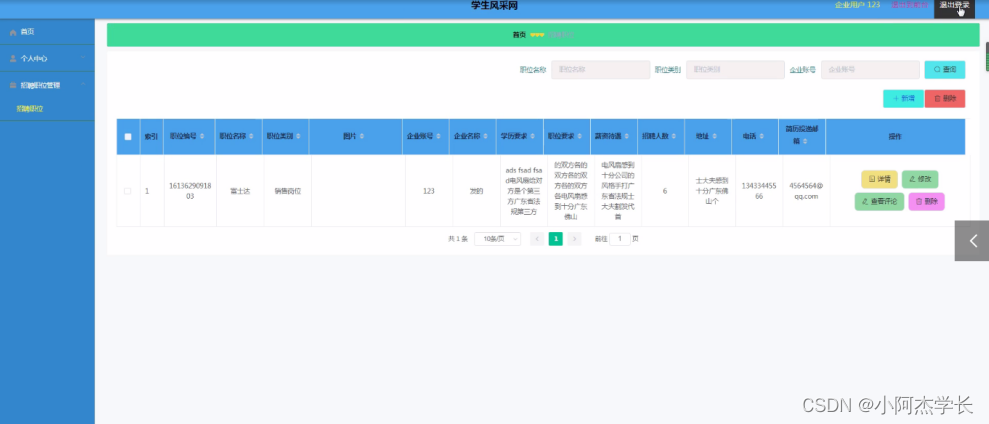Click the home icon beside 首页

click(13, 32)
